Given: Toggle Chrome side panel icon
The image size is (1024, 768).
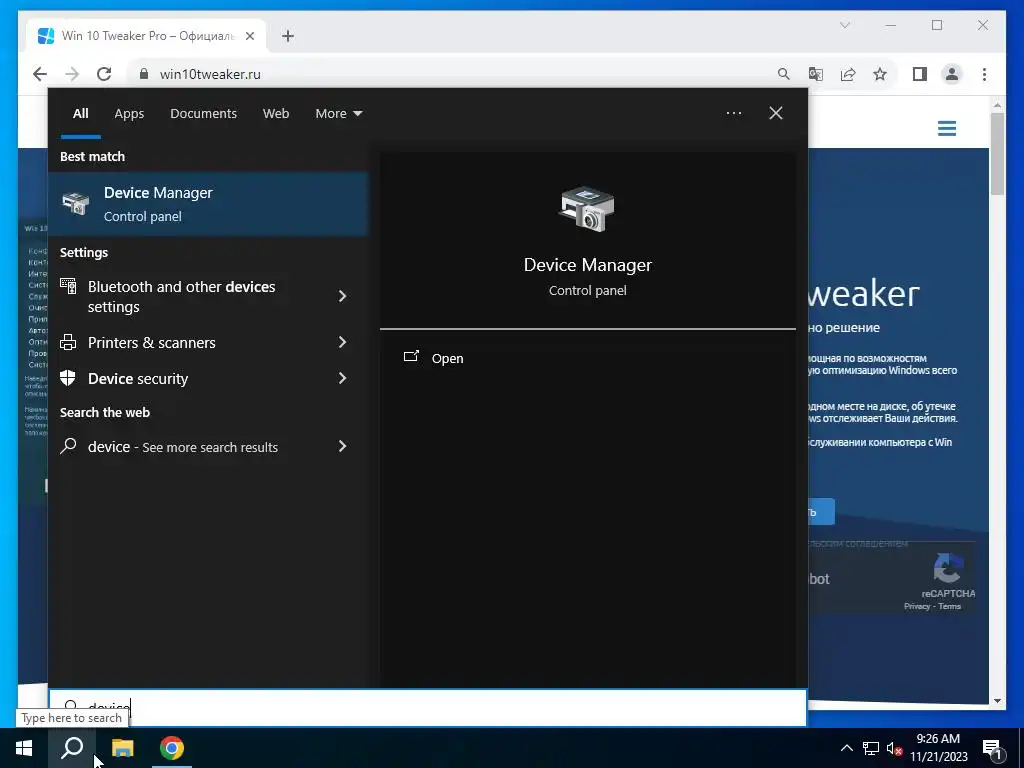Looking at the screenshot, I should click(x=920, y=74).
